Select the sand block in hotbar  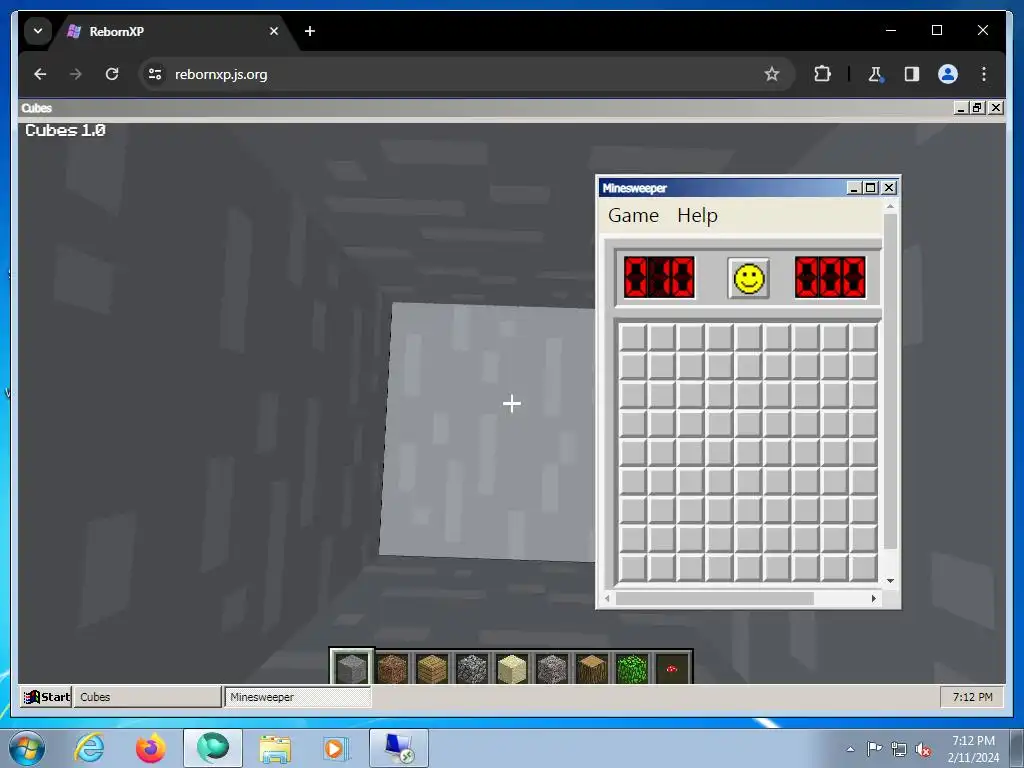[x=511, y=669]
